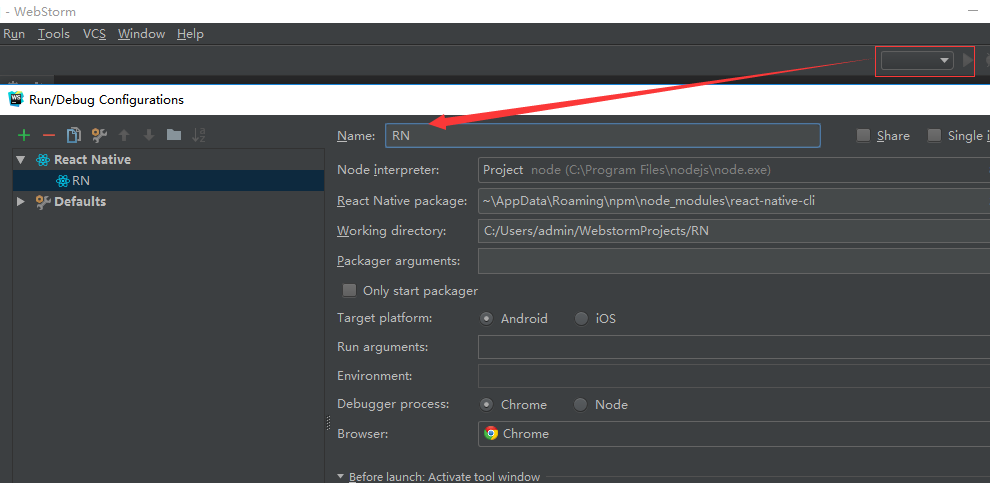This screenshot has width=990, height=483.
Task: Enable the Share checkbox
Action: (863, 135)
